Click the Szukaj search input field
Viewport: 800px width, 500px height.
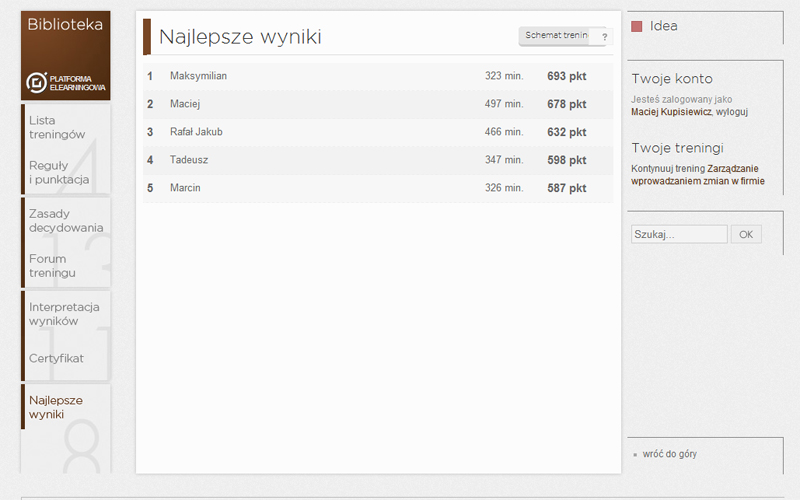click(679, 234)
